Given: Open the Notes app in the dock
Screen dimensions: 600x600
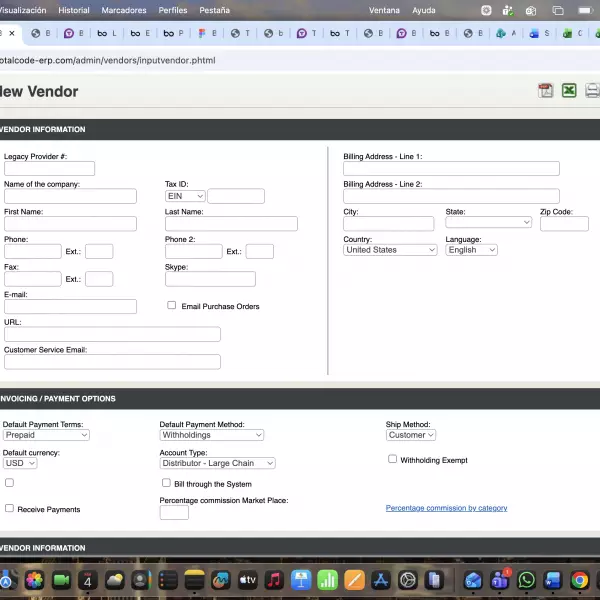Looking at the screenshot, I should click(194, 580).
